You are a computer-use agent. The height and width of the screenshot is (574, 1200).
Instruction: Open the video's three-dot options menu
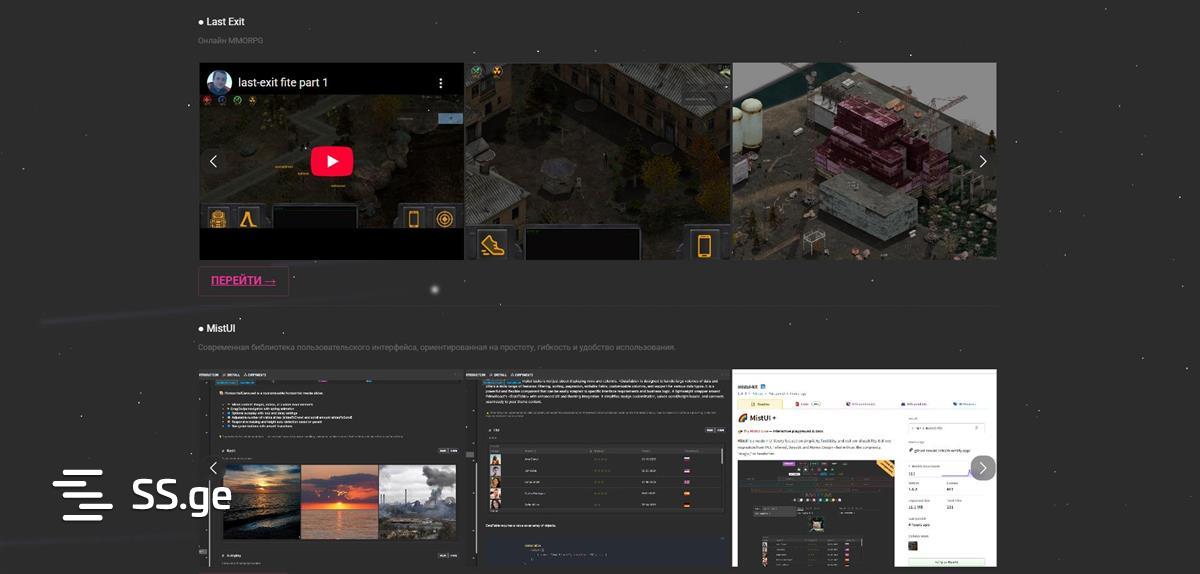tap(440, 83)
